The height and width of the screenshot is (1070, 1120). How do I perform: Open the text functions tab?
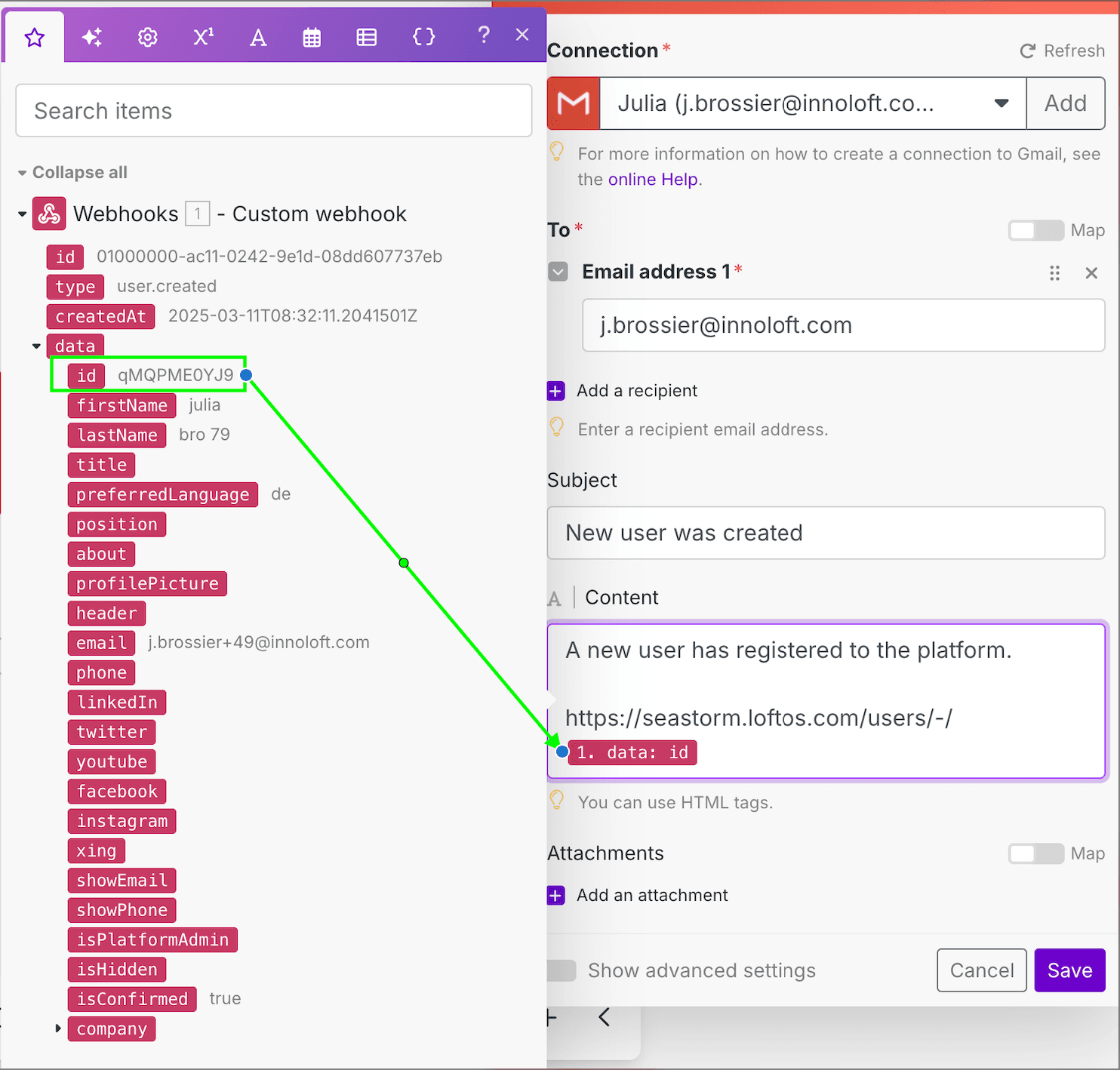258,37
